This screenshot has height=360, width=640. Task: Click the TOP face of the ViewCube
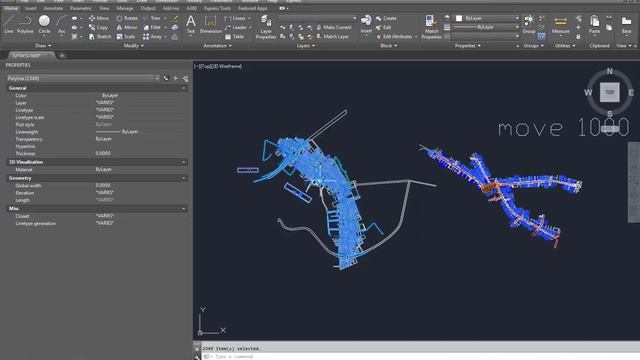coord(609,92)
